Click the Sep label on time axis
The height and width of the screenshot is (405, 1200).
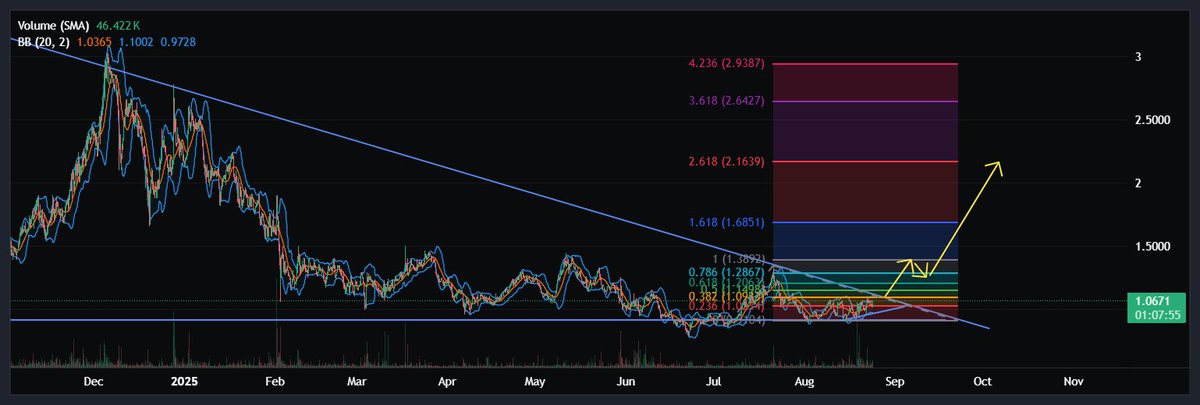[x=895, y=381]
